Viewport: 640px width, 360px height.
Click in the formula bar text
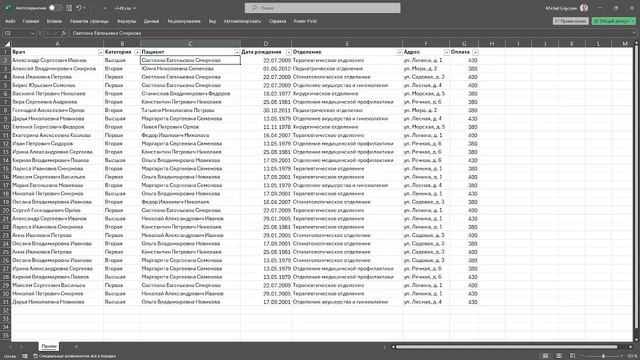[107, 33]
